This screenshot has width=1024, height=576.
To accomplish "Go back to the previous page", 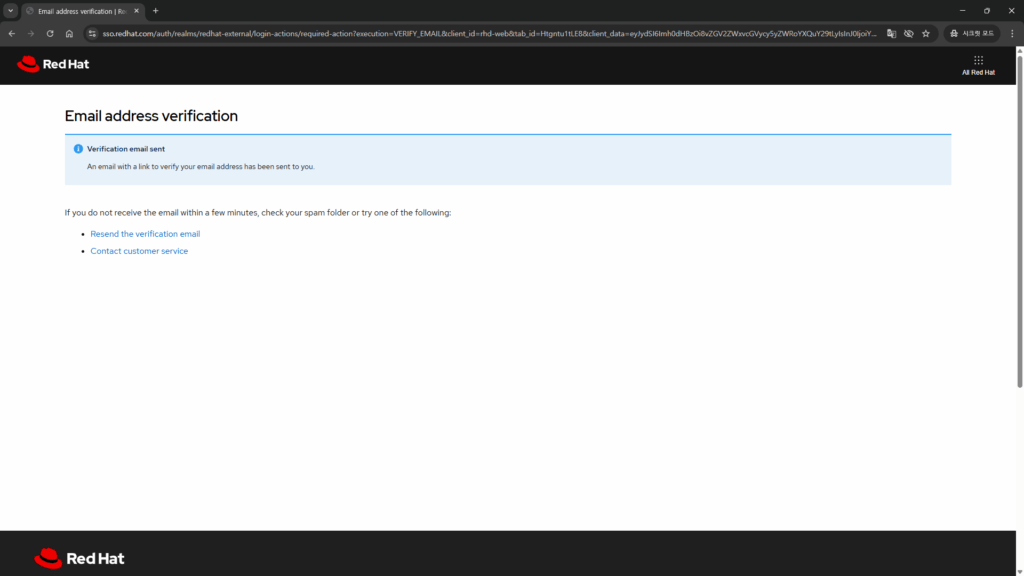I will (x=12, y=33).
